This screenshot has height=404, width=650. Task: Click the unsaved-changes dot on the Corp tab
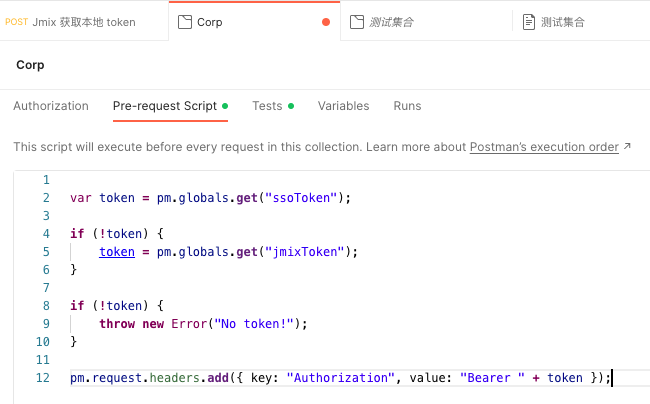[326, 22]
